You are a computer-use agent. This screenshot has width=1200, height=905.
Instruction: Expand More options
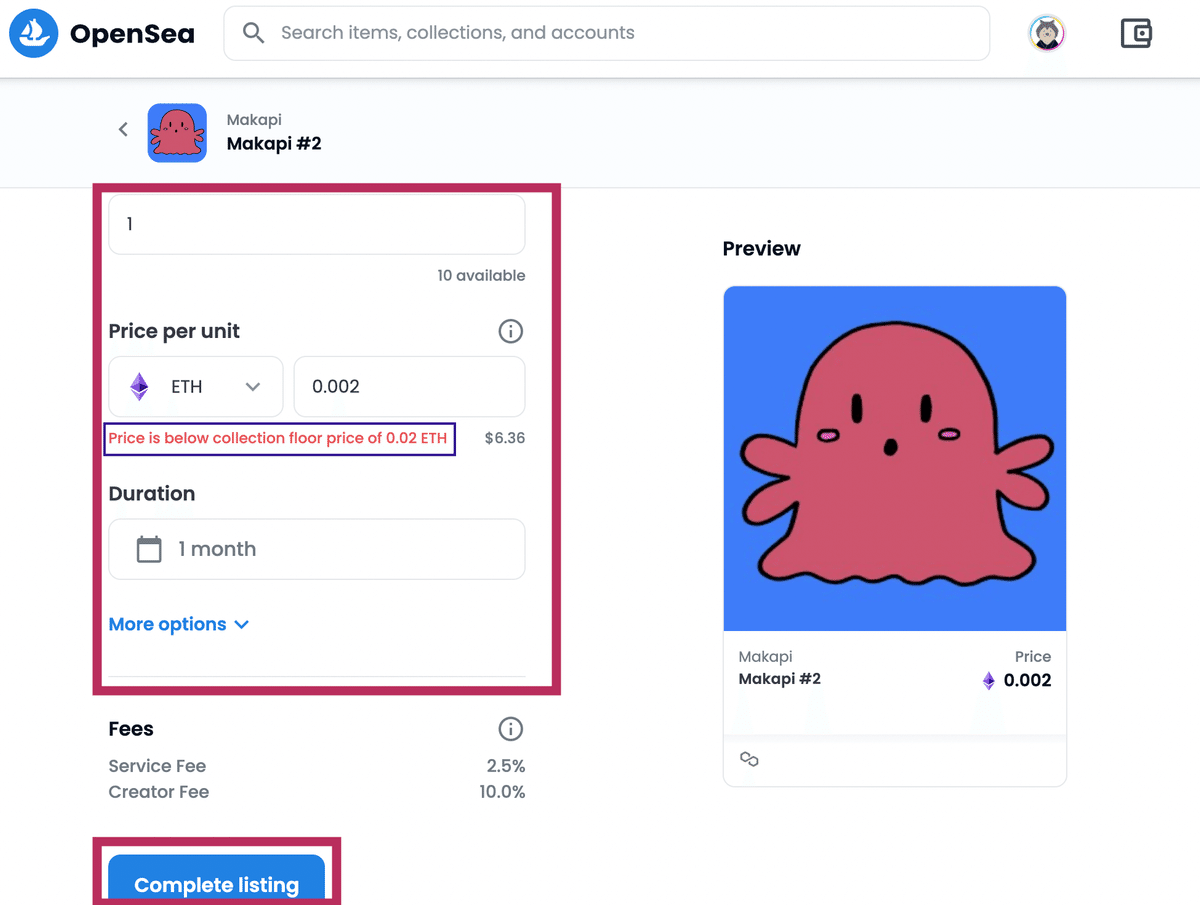pos(178,624)
